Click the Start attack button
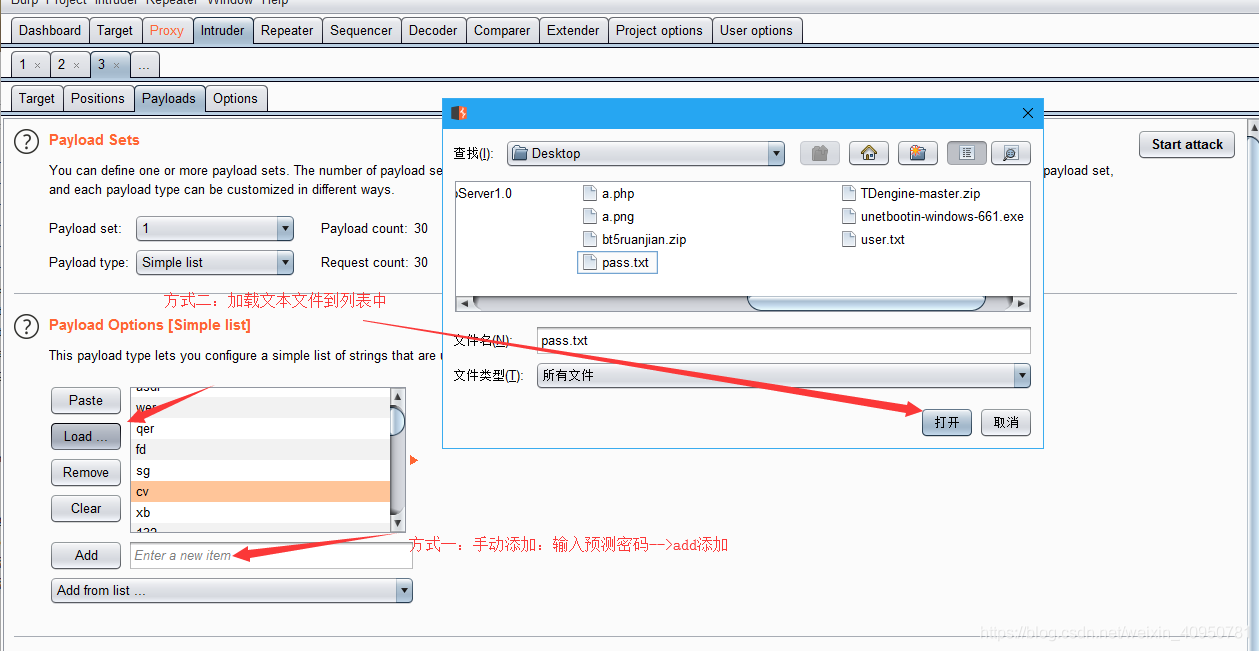The height and width of the screenshot is (651, 1259). tap(1187, 144)
